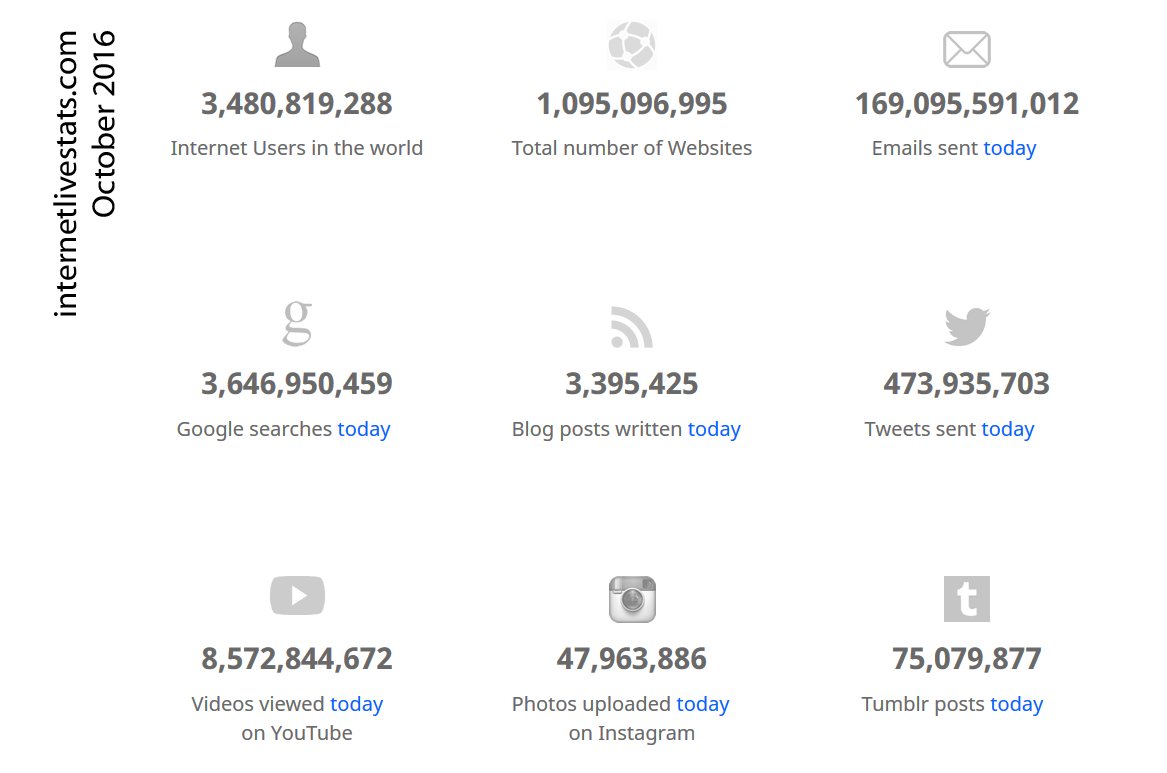This screenshot has width=1167, height=773.
Task: Open 'today' link next to Google searches
Action: coord(364,429)
